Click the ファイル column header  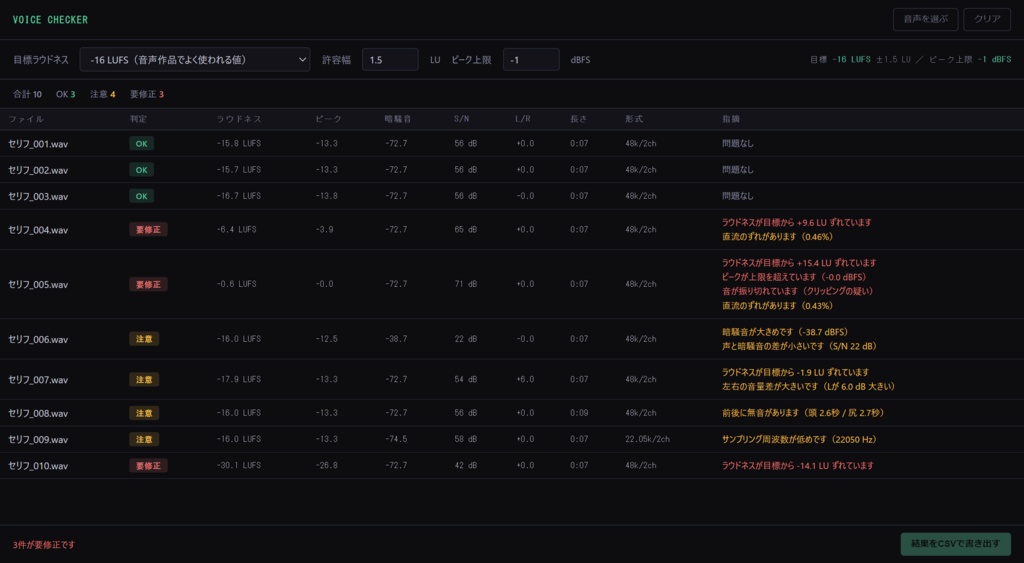coord(26,119)
